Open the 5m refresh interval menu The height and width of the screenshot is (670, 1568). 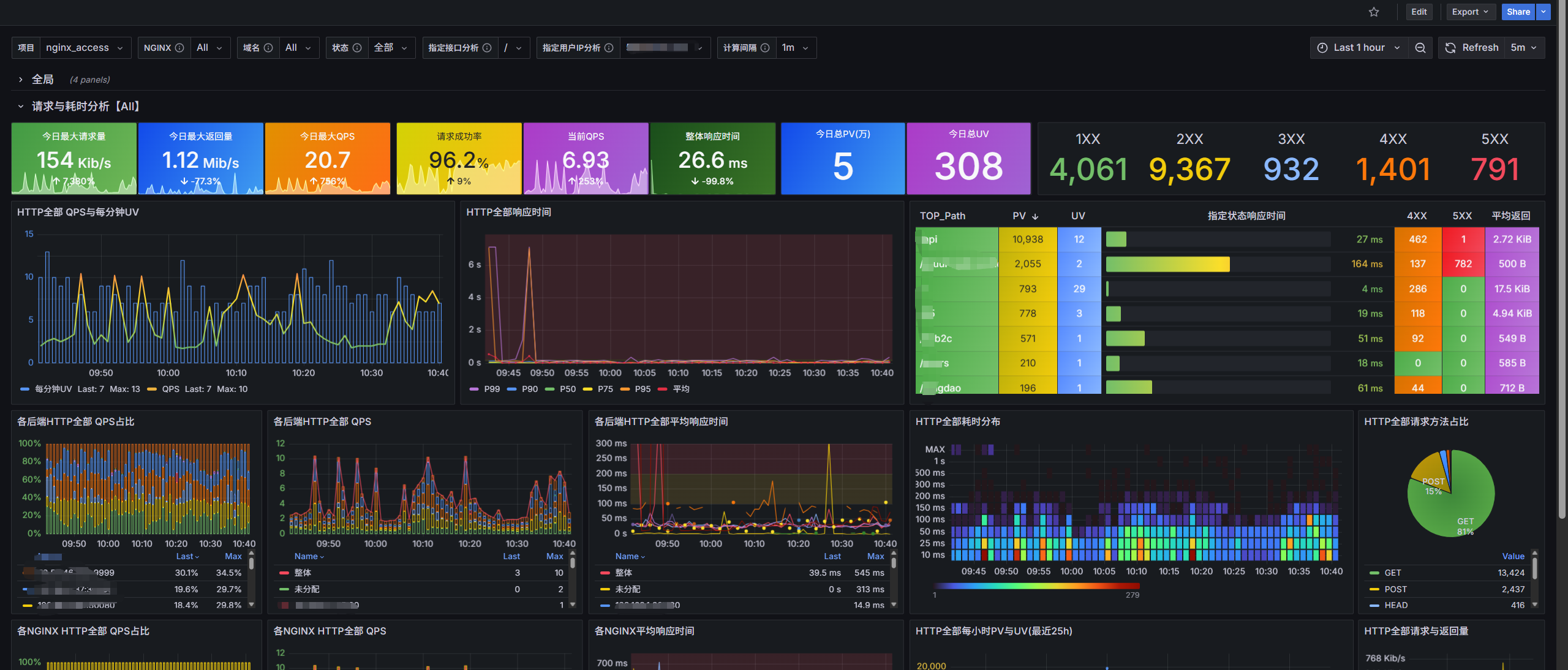(1523, 48)
